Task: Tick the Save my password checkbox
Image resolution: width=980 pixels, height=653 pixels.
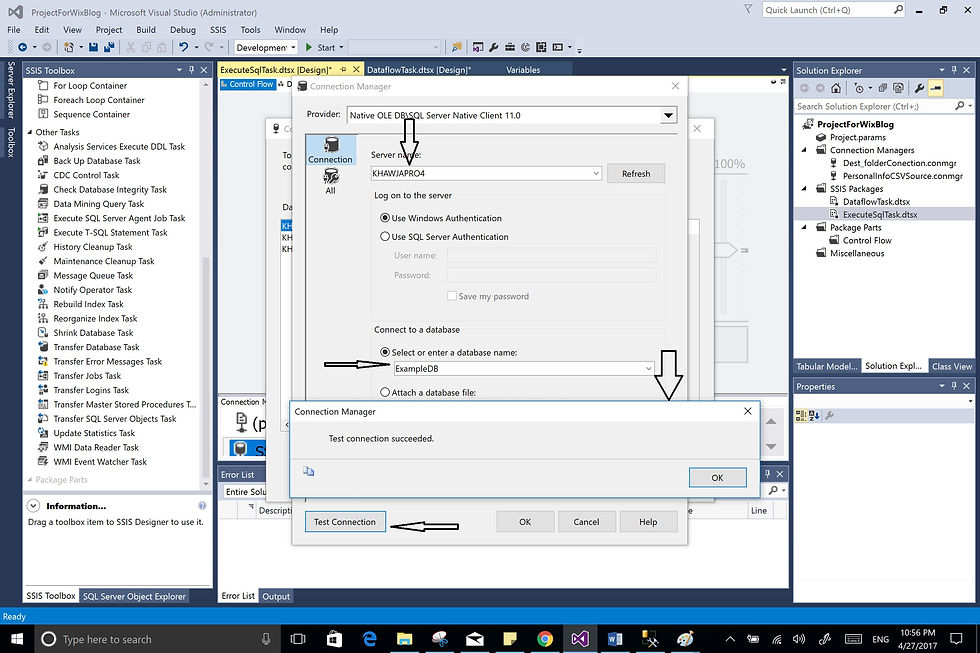Action: pos(452,296)
